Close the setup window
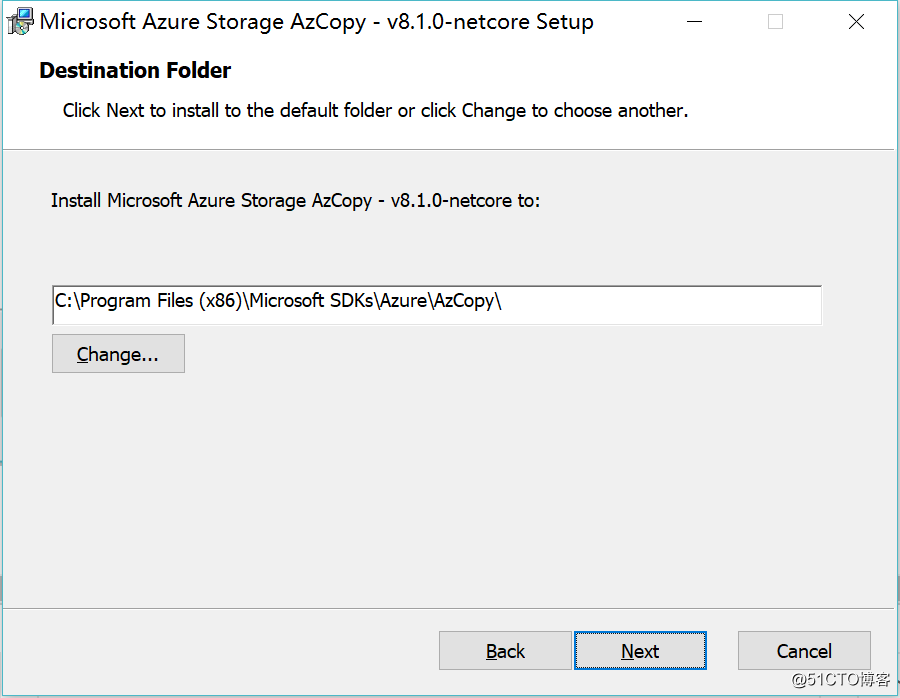The width and height of the screenshot is (900, 698). coord(856,22)
